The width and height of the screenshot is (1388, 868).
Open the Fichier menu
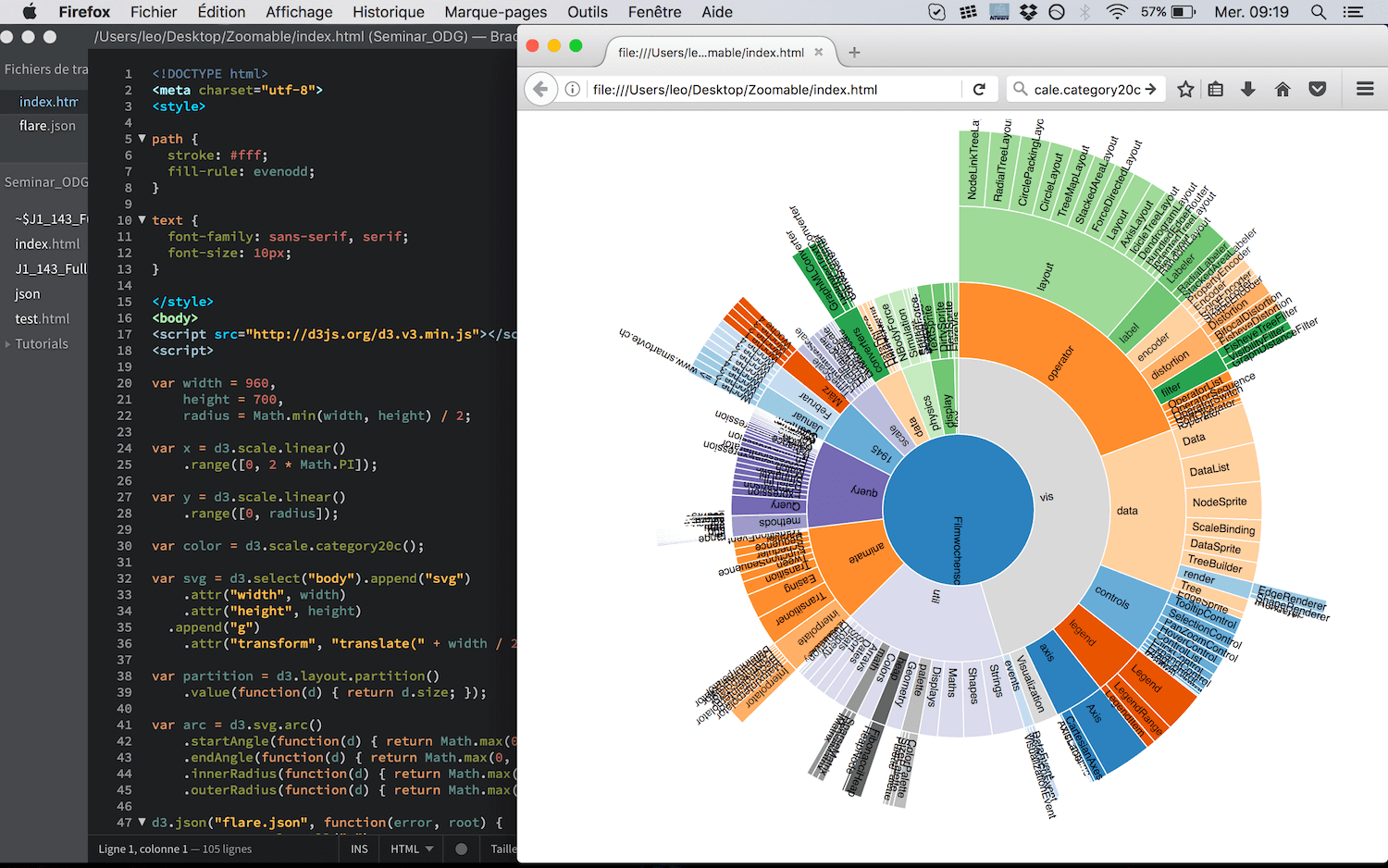pyautogui.click(x=154, y=12)
